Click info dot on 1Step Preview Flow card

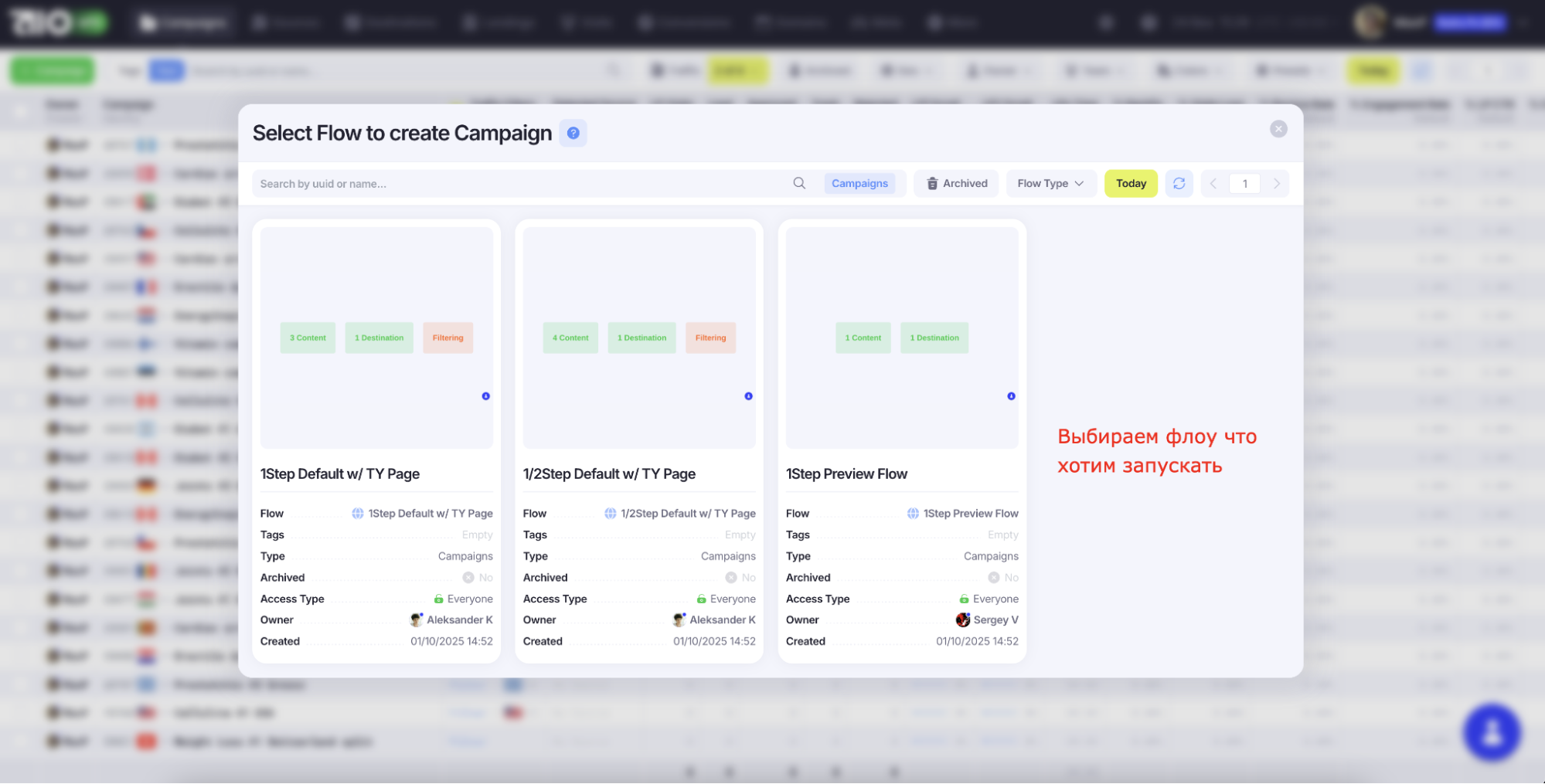pyautogui.click(x=1011, y=396)
